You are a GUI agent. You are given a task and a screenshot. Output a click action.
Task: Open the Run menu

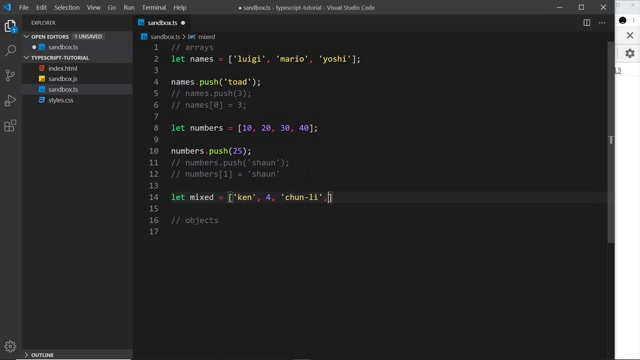tap(129, 7)
